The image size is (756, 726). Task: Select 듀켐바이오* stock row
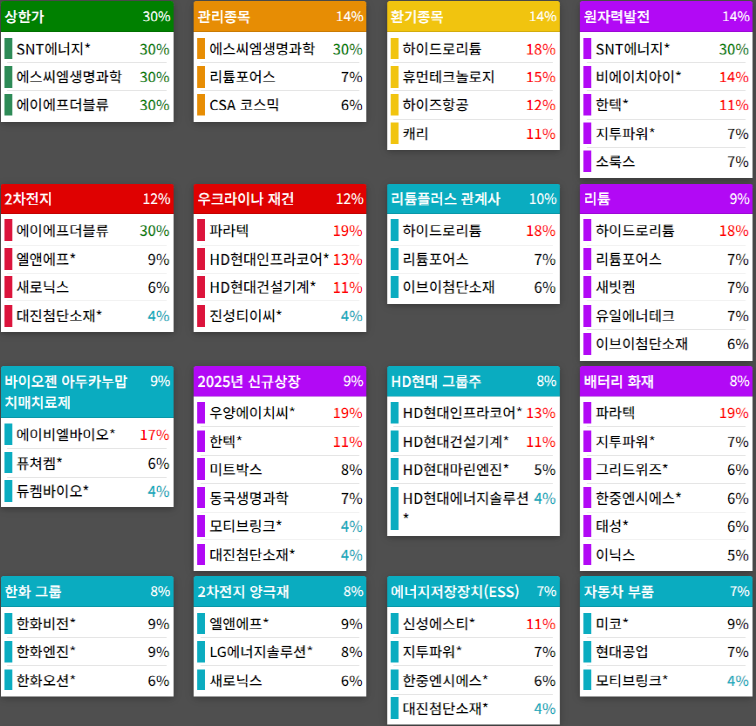click(x=87, y=491)
